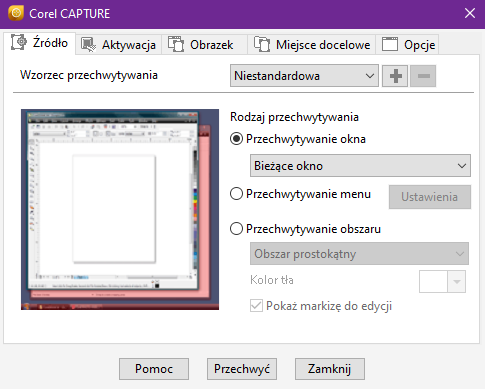Image resolution: width=485 pixels, height=389 pixels.
Task: Click the Ustawienia button
Action: coord(430,197)
